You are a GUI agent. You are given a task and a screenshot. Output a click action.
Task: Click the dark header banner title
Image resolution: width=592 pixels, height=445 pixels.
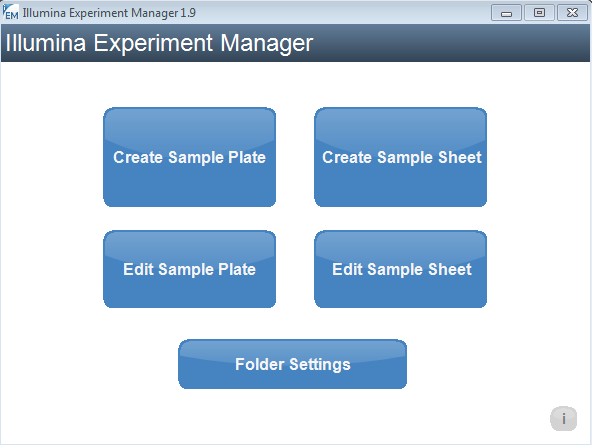click(159, 43)
